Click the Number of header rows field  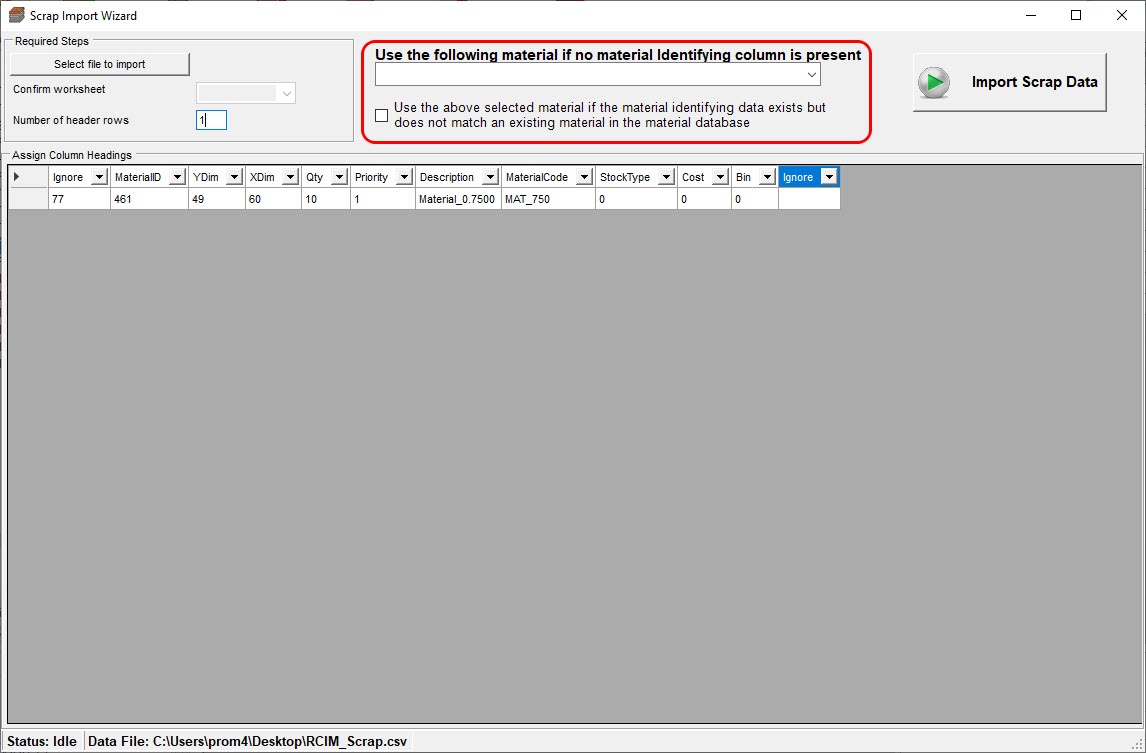tap(212, 120)
